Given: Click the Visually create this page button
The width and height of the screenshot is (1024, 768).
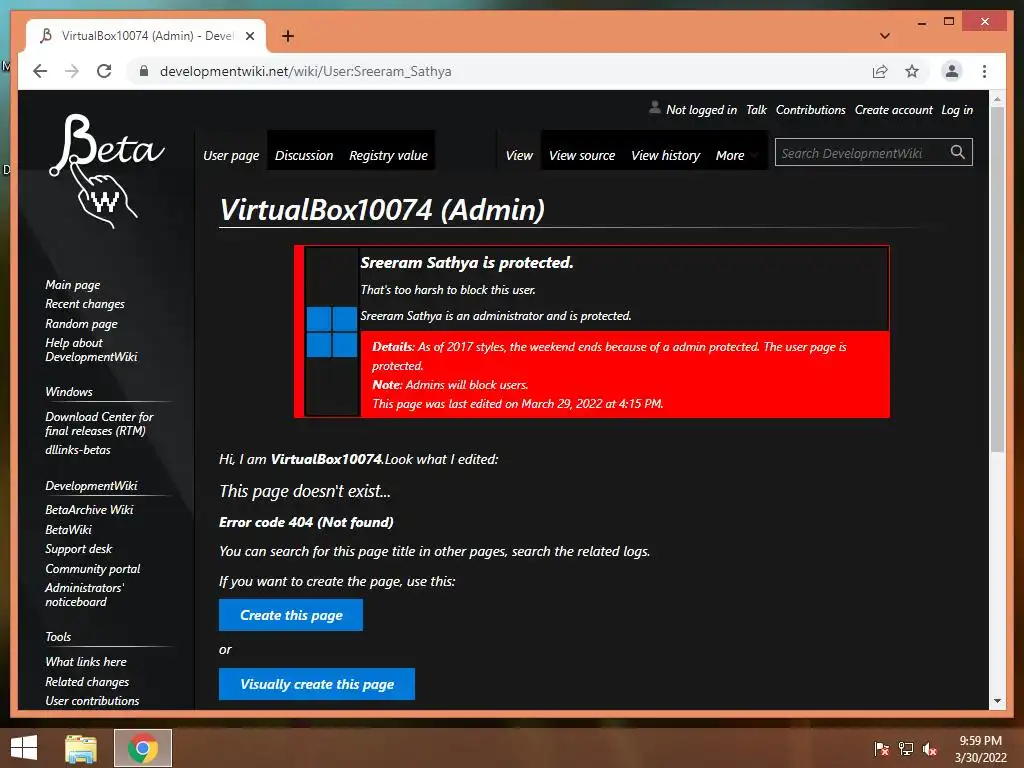Looking at the screenshot, I should pos(317,684).
